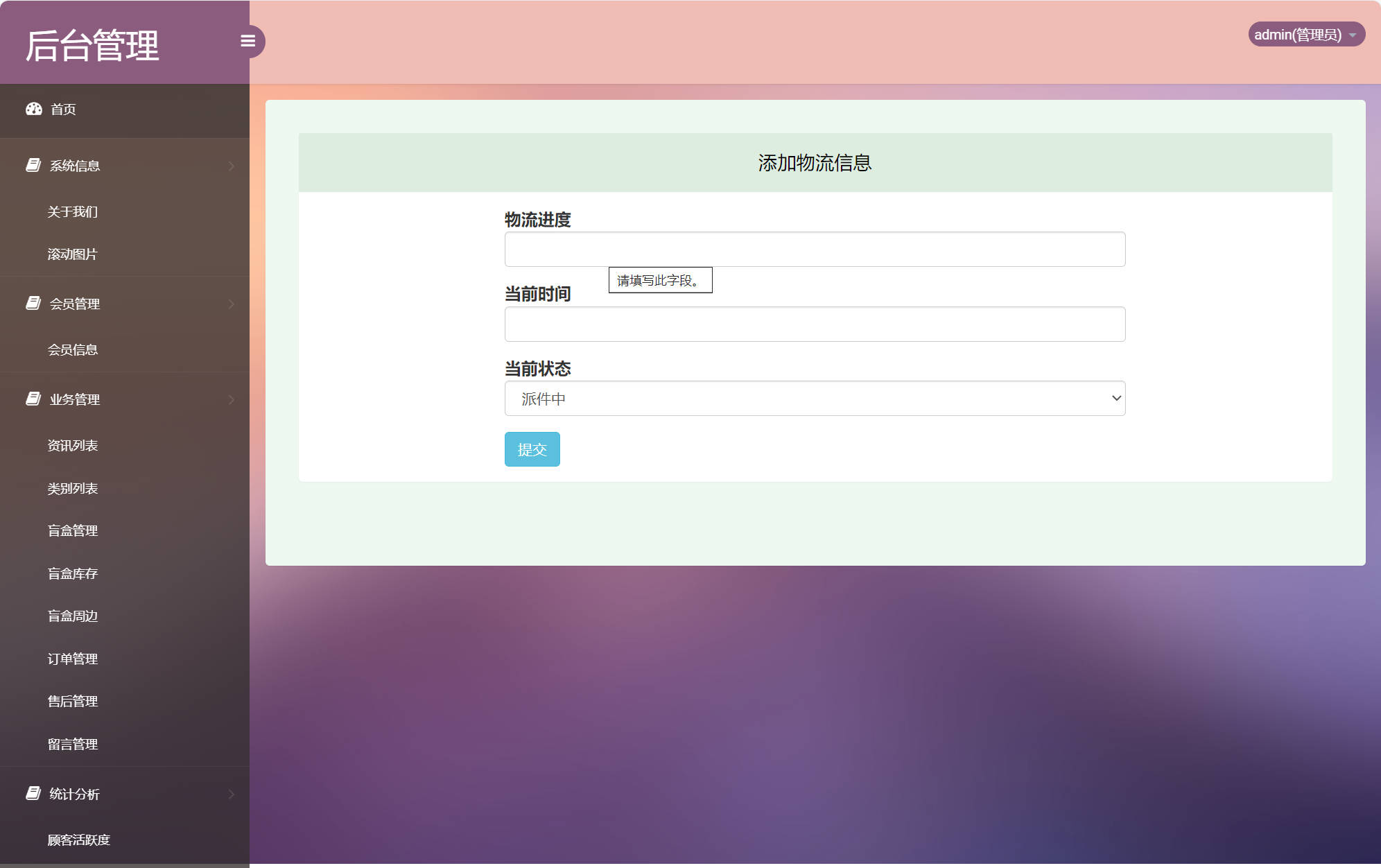Expand the 会员管理 section chevron
1381x868 pixels.
232,303
